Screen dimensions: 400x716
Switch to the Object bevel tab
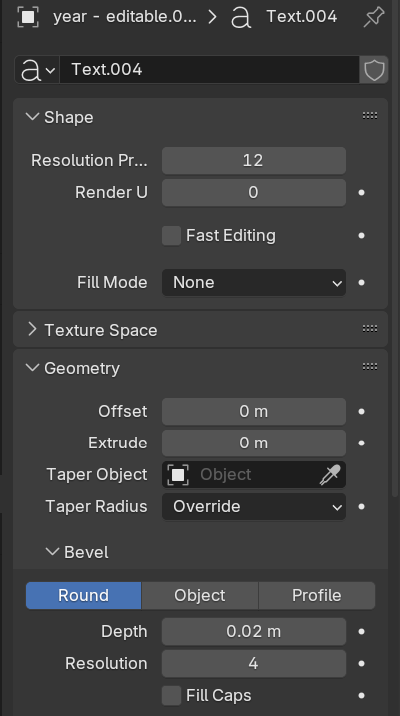pos(200,595)
